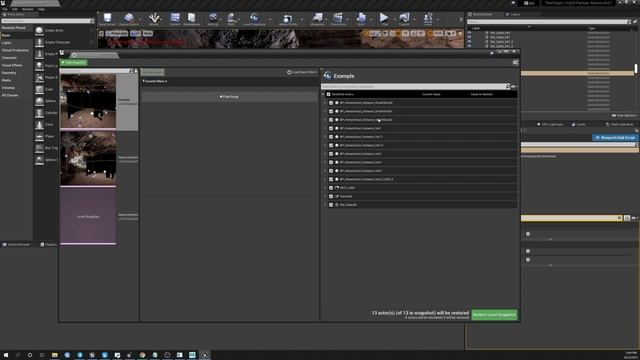Toggle visibility eye of first outliner row

click(x=469, y=33)
